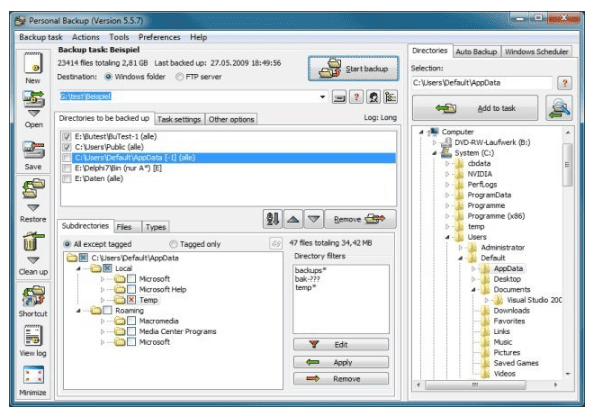Open the dropdown arrow above Clean up

(x=33, y=260)
